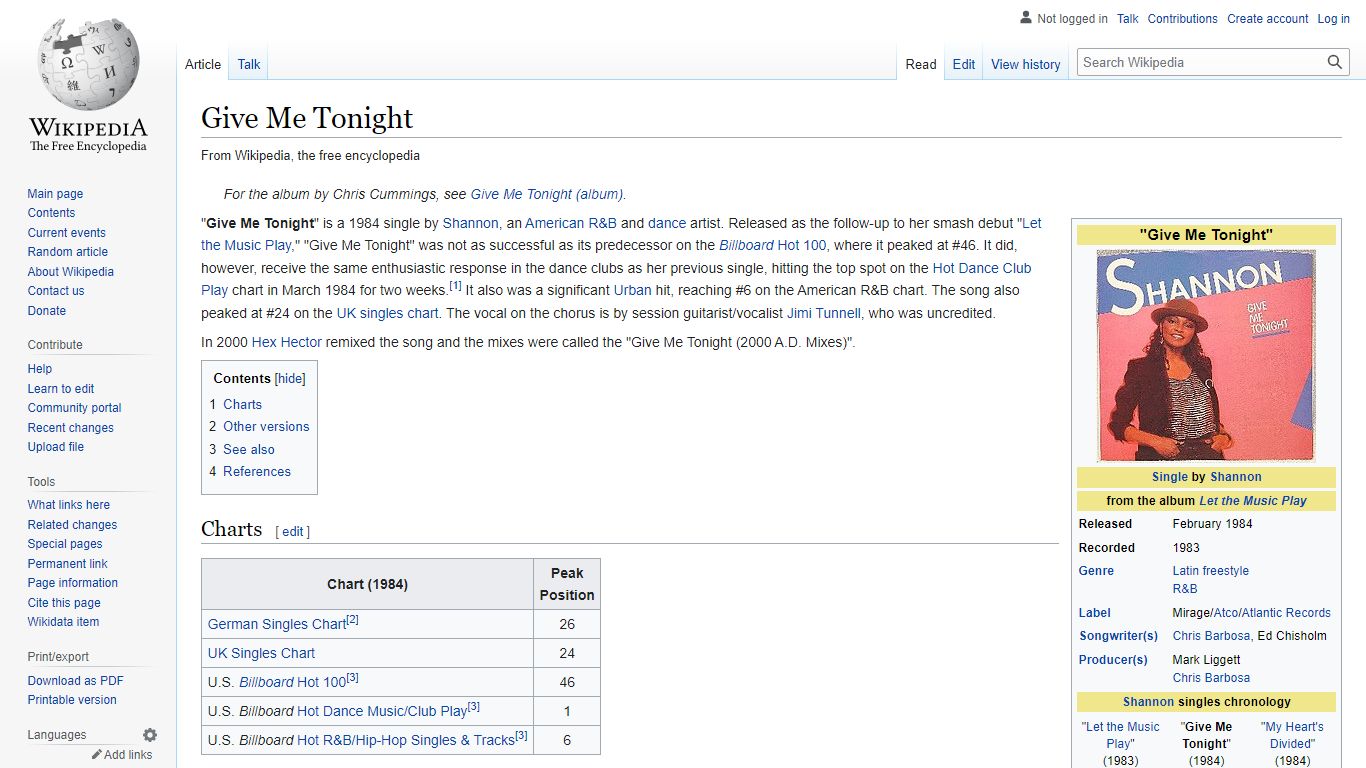
Task: Open Page information link
Action: 73,583
